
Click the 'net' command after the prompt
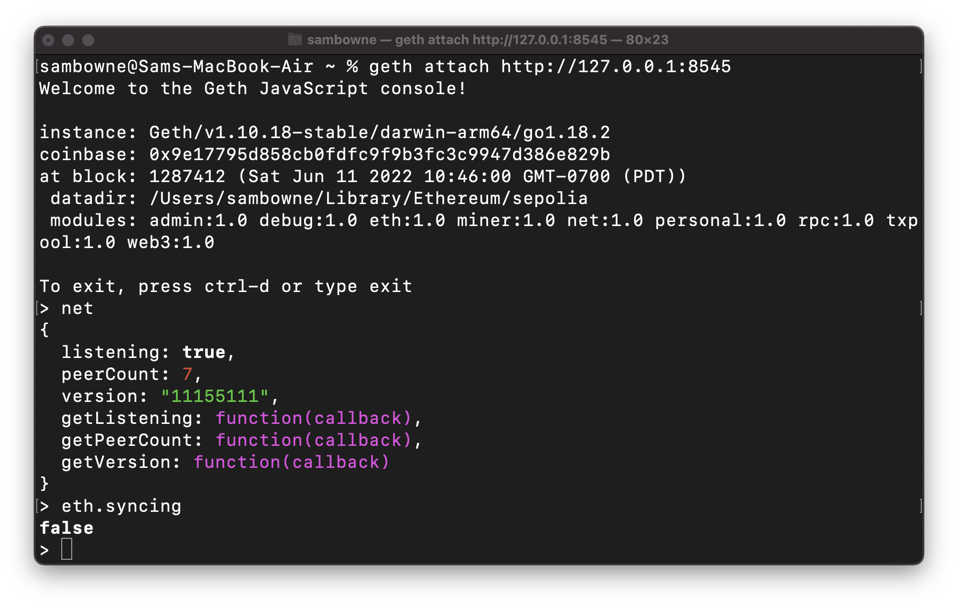click(77, 308)
